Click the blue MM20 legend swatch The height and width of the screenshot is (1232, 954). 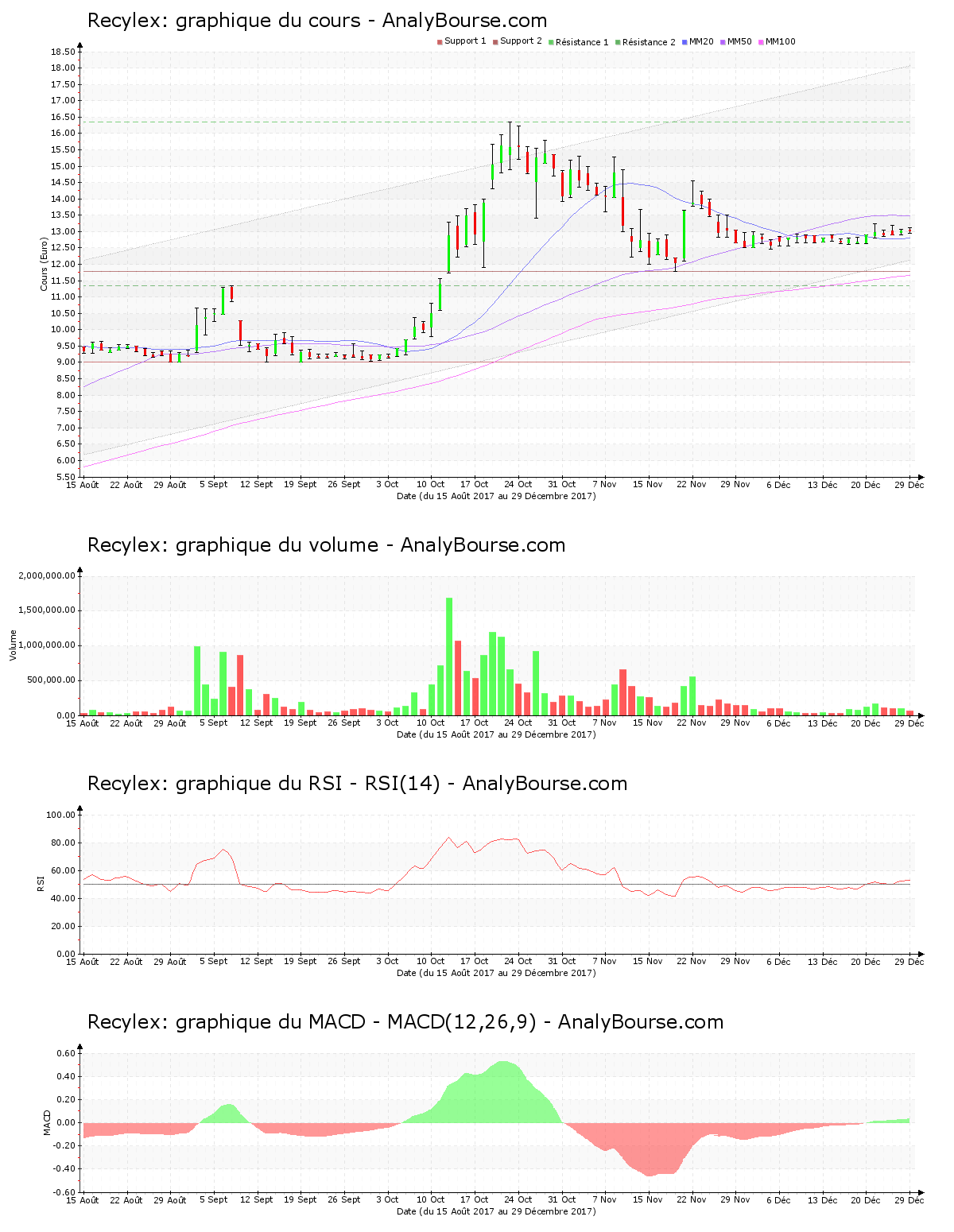click(x=684, y=41)
